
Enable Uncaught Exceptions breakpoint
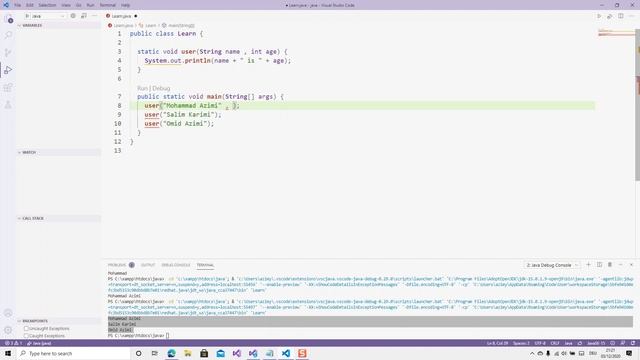[x=26, y=329]
